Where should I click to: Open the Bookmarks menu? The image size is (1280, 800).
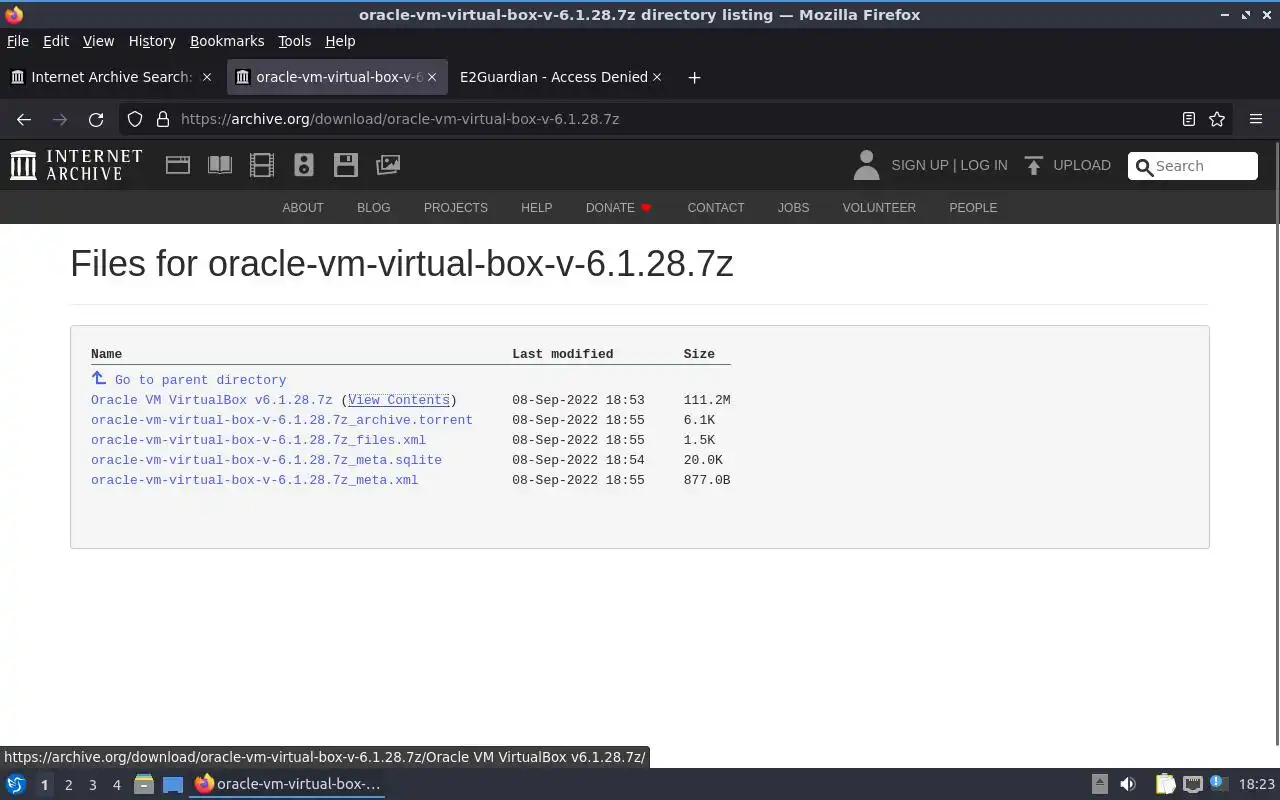[227, 41]
